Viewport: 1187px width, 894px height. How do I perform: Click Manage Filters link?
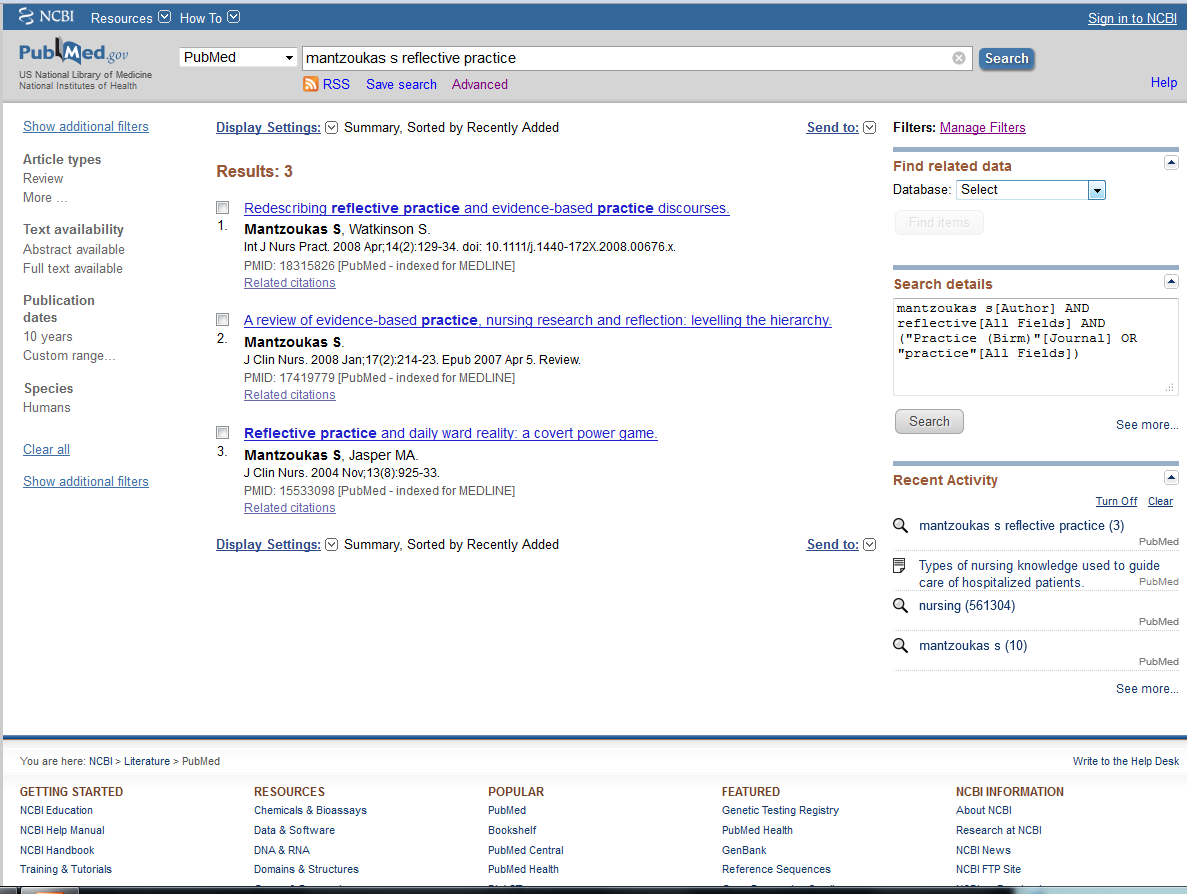point(983,127)
